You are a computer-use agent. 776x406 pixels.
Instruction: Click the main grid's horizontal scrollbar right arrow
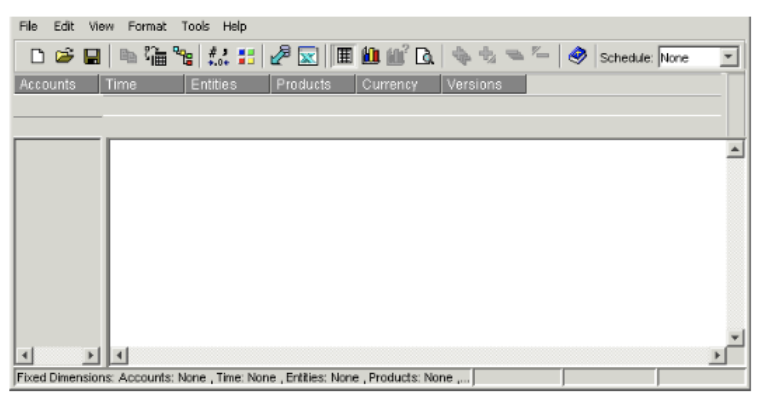tap(717, 355)
